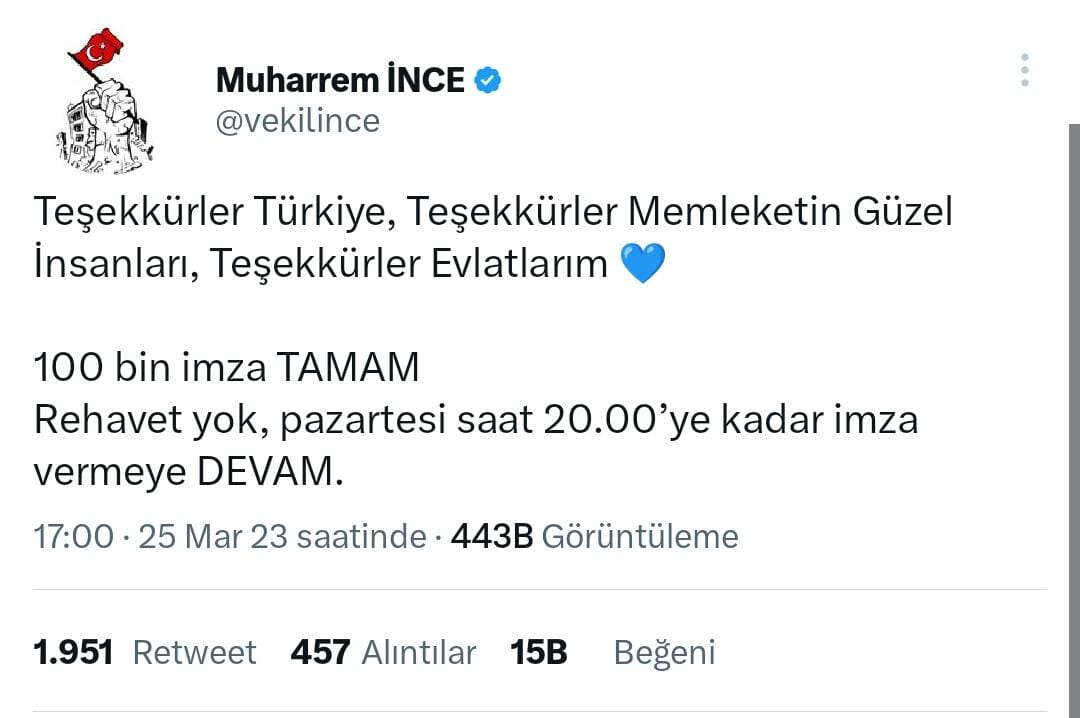Click the "100 bin imza TAMAM" line
Image resolution: width=1080 pixels, height=718 pixels.
pos(226,368)
